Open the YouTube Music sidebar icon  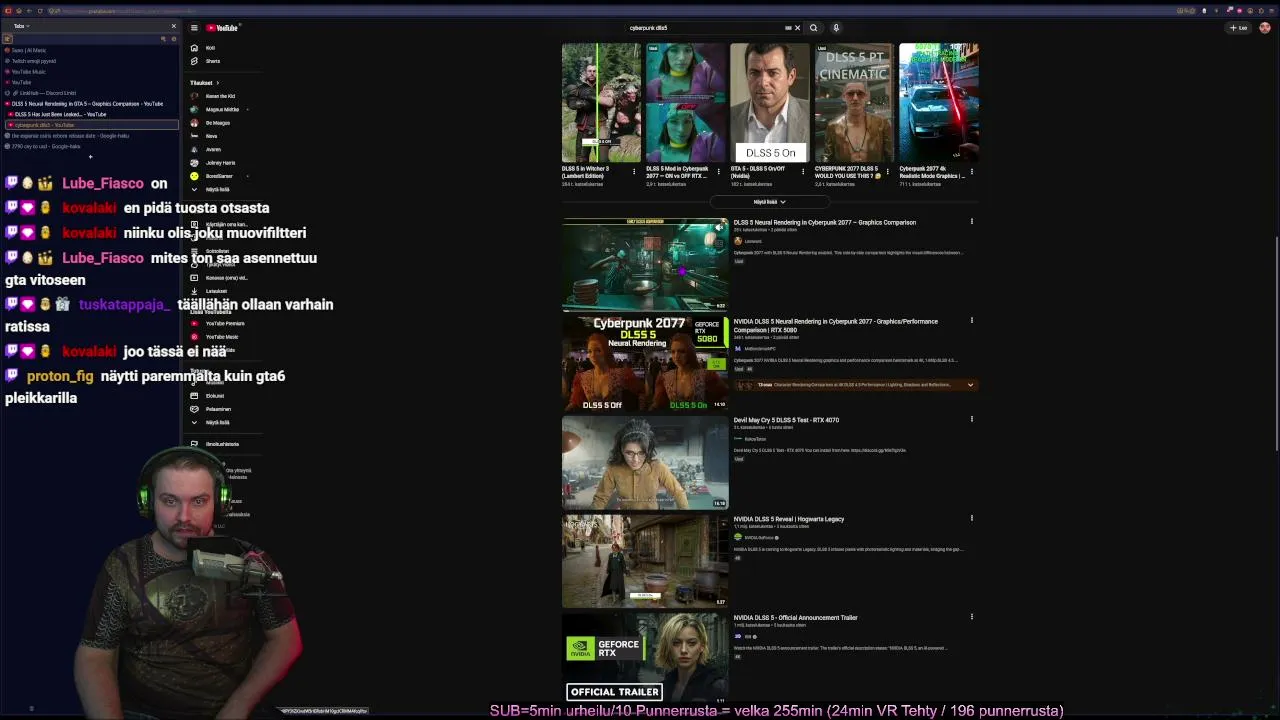click(x=194, y=337)
